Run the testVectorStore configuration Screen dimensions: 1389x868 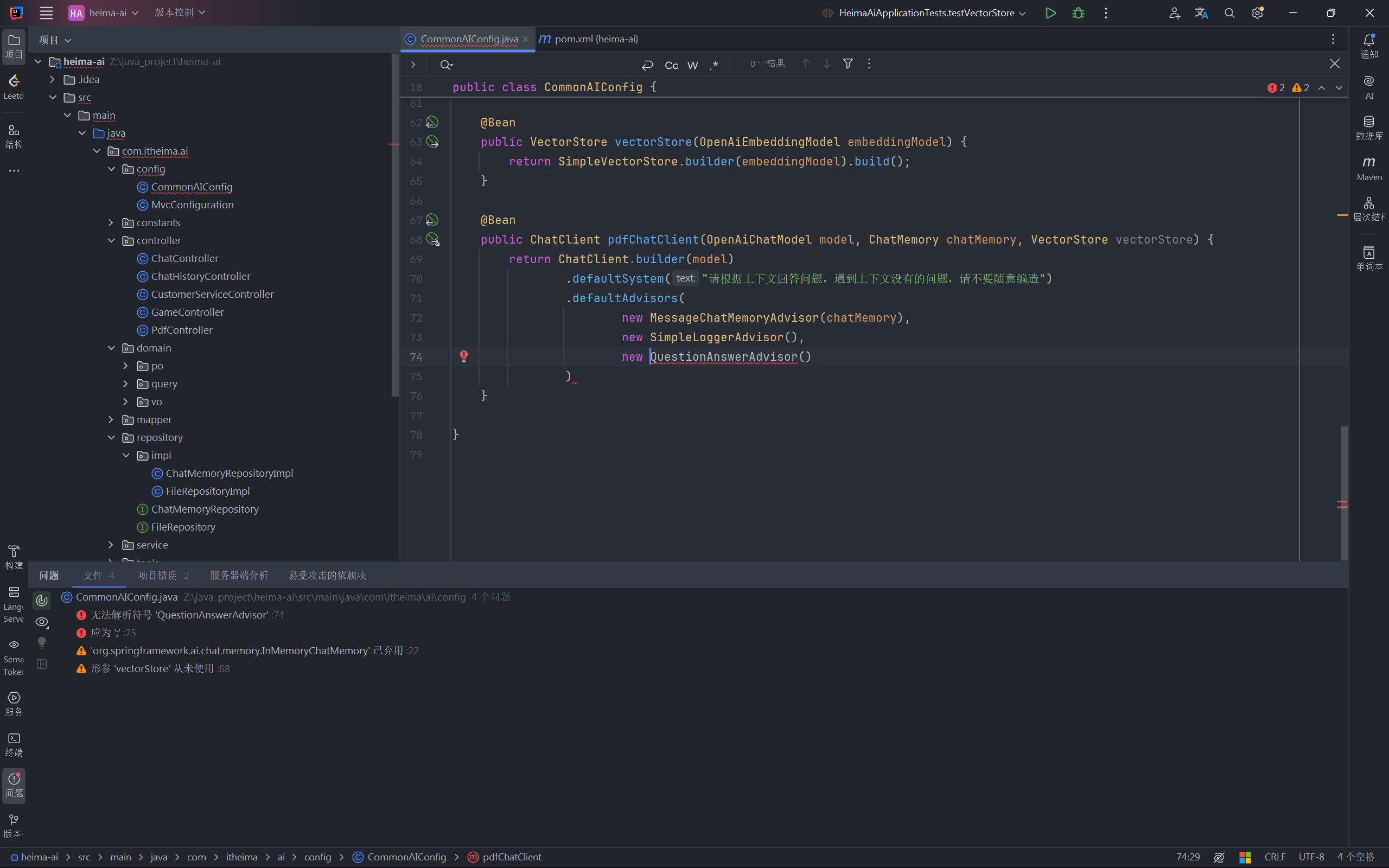click(1050, 12)
